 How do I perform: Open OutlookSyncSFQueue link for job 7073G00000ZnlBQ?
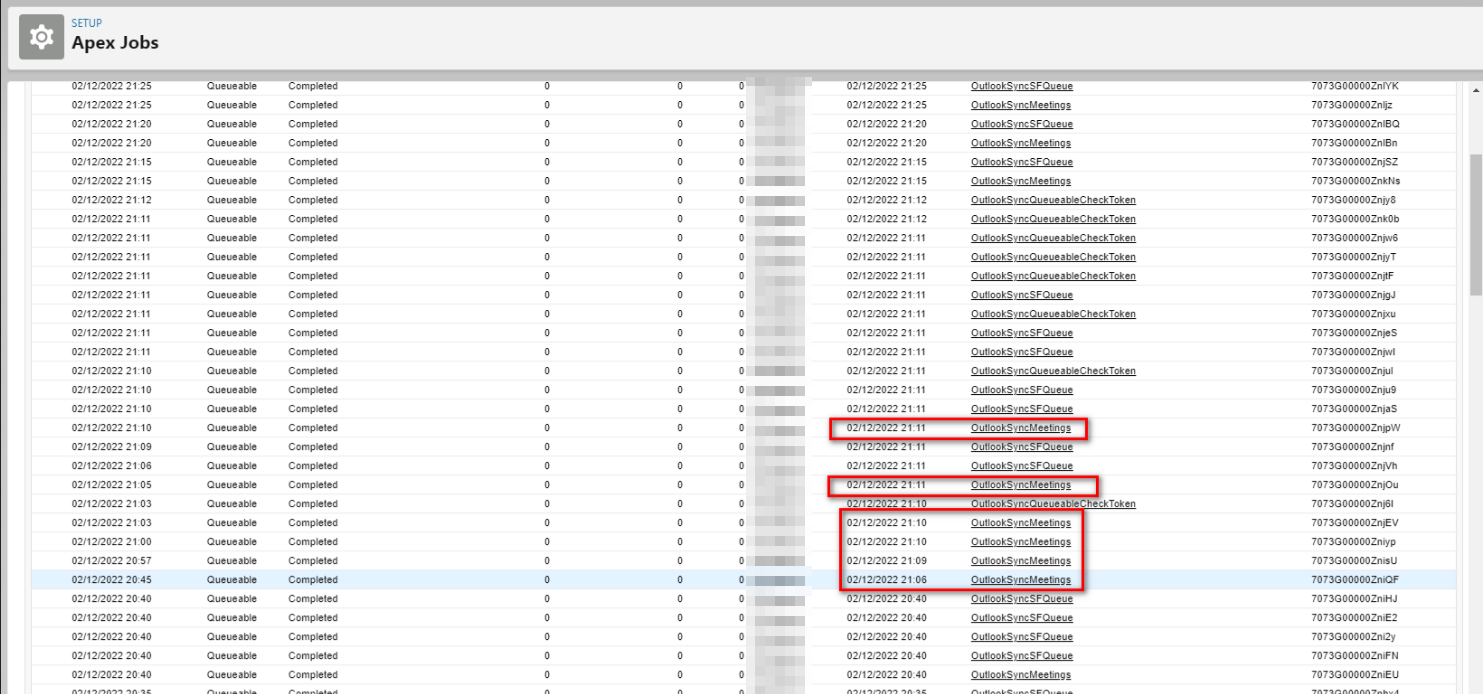tap(1021, 124)
